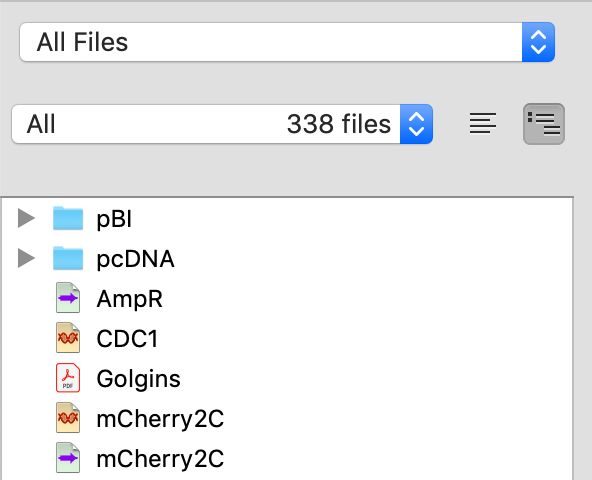Open the All Files type dropdown
This screenshot has width=592, height=480.
click(287, 42)
